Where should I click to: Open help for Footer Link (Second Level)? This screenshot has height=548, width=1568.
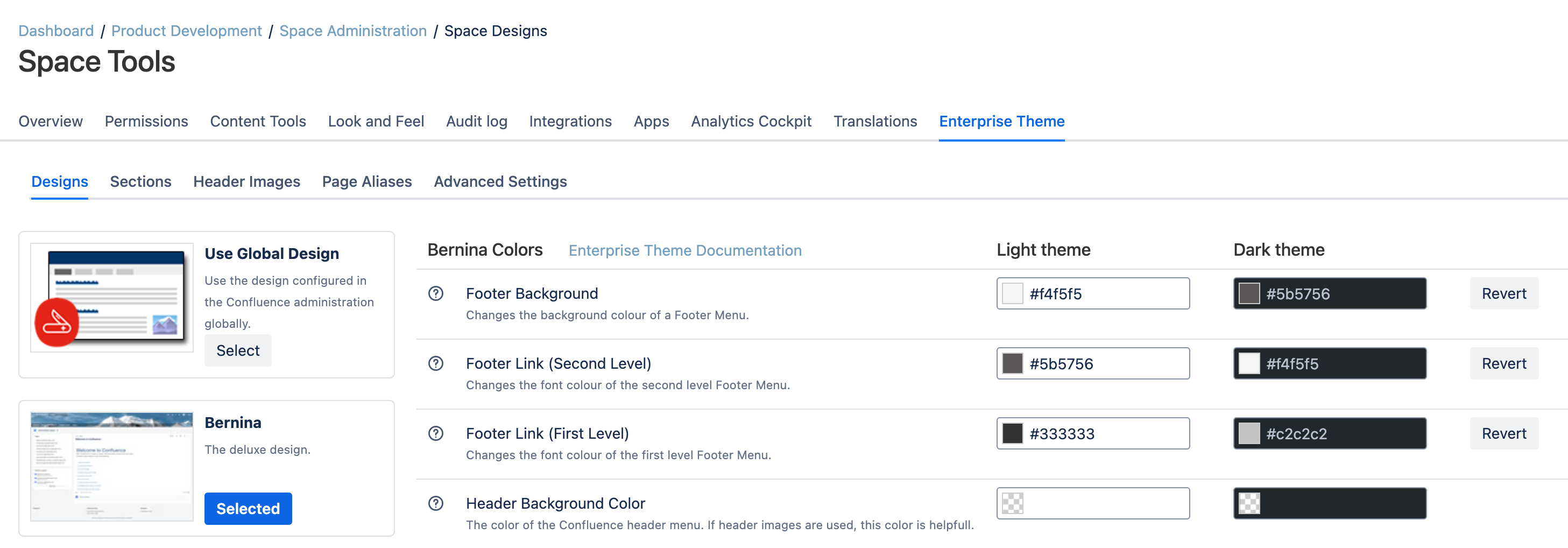click(x=435, y=363)
